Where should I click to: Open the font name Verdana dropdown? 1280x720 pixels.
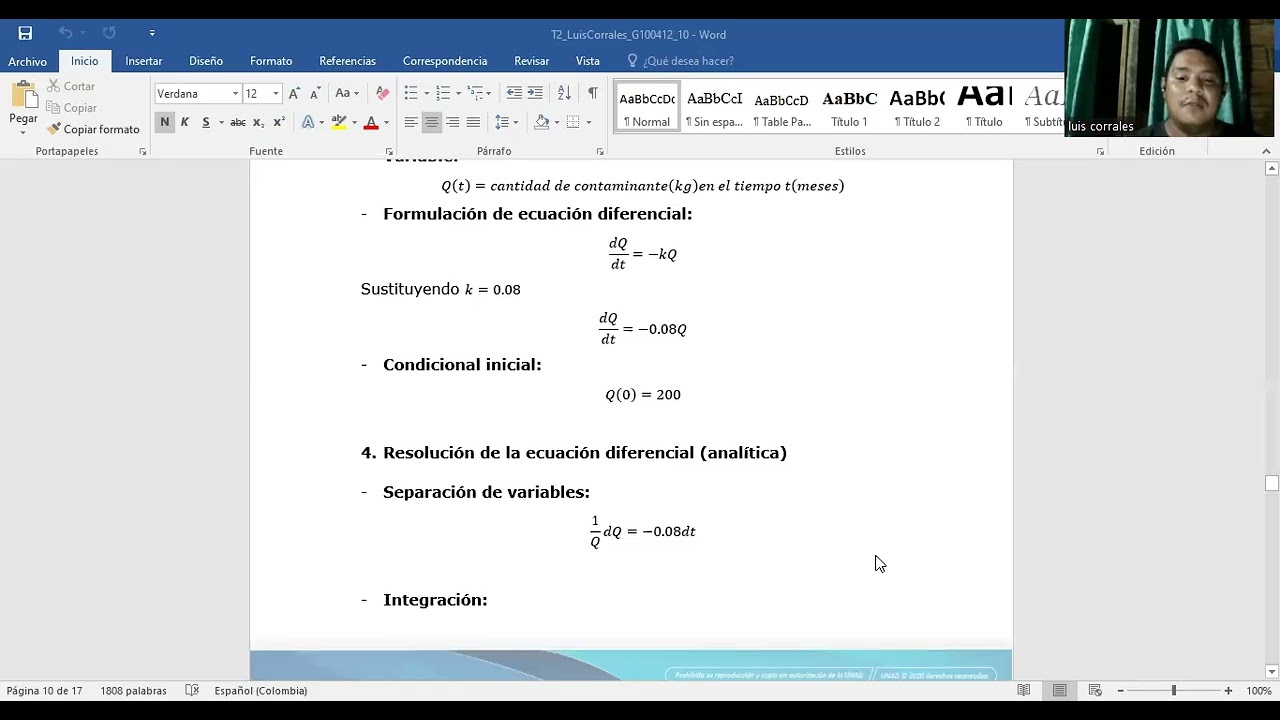point(236,94)
